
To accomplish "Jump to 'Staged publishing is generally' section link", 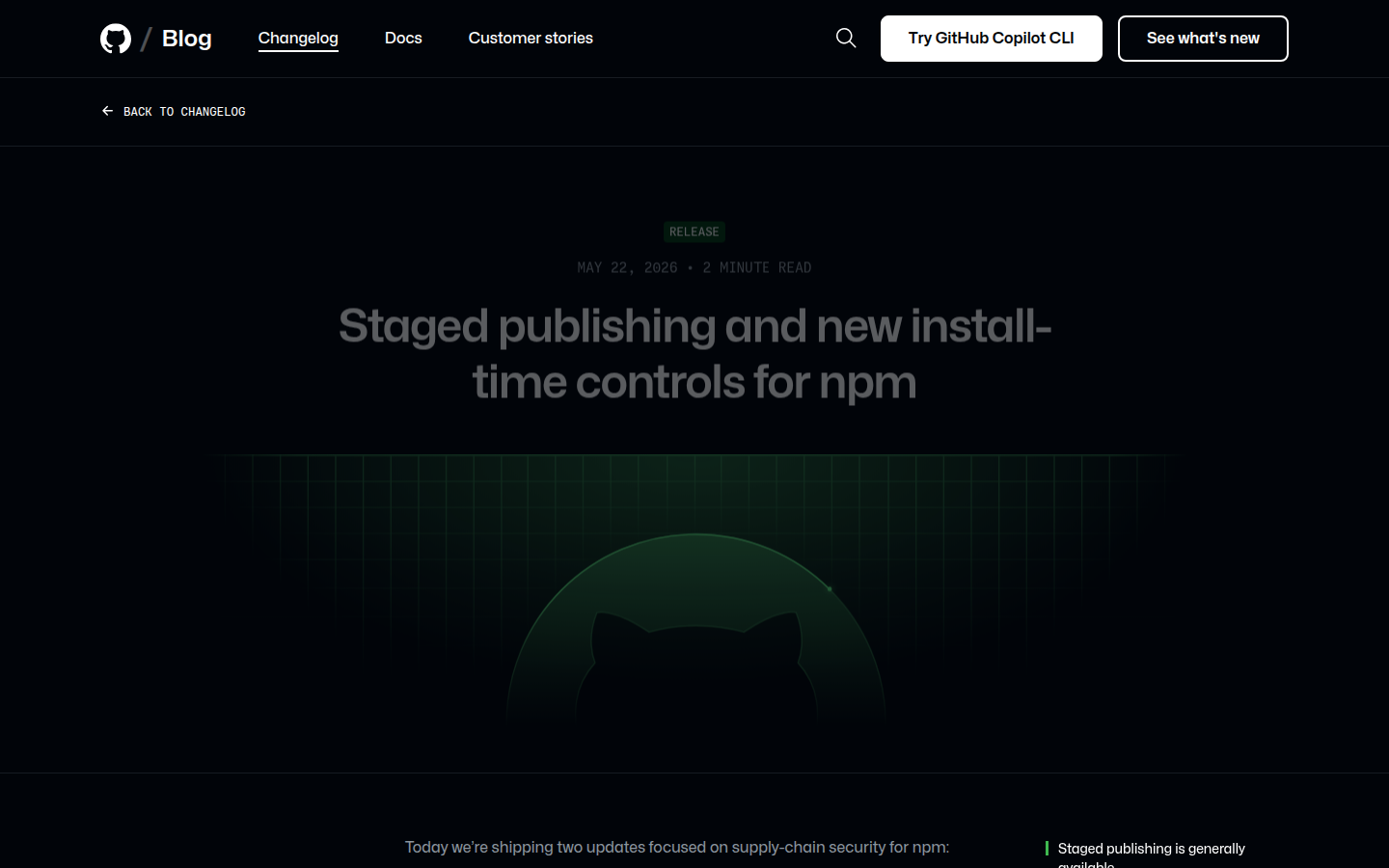I will tap(1152, 854).
